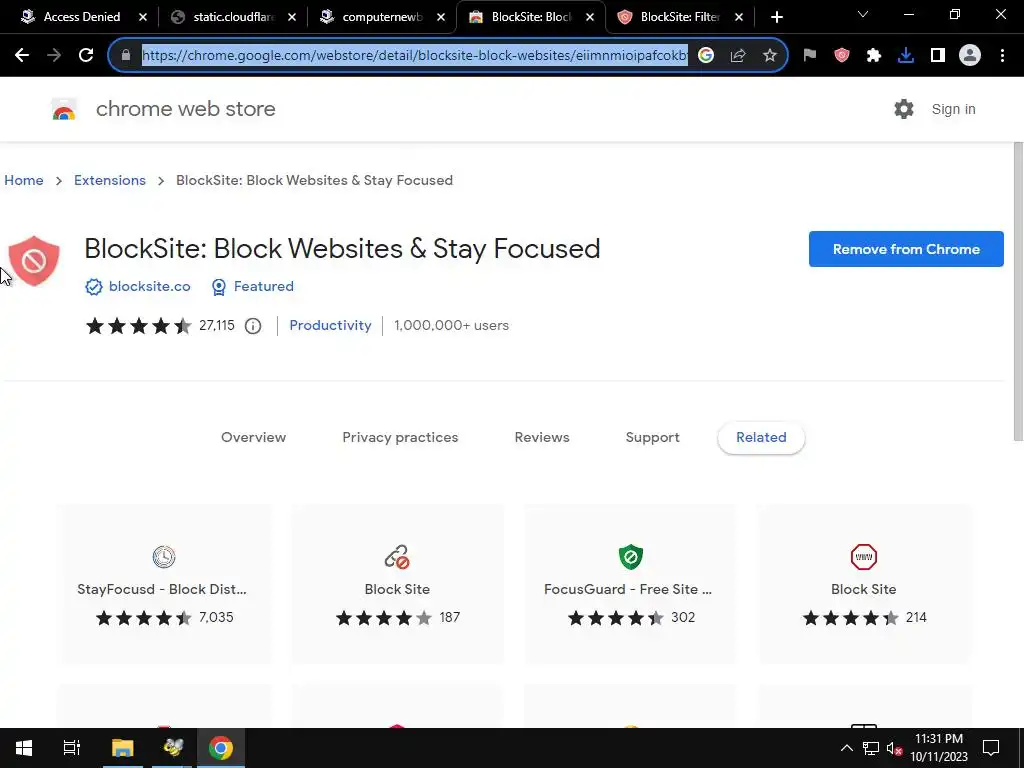Open a new browser tab with plus
This screenshot has height=768, width=1024.
(776, 17)
